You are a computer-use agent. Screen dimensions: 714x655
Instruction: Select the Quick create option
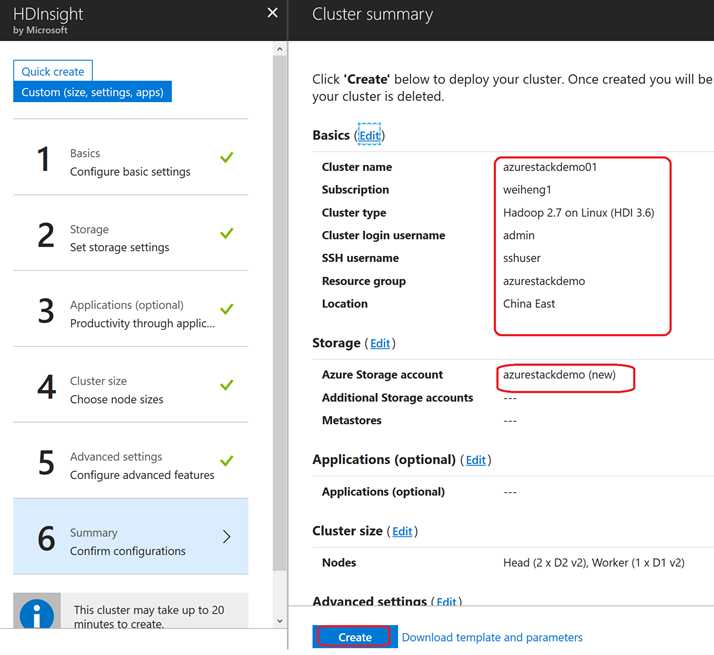pyautogui.click(x=53, y=72)
